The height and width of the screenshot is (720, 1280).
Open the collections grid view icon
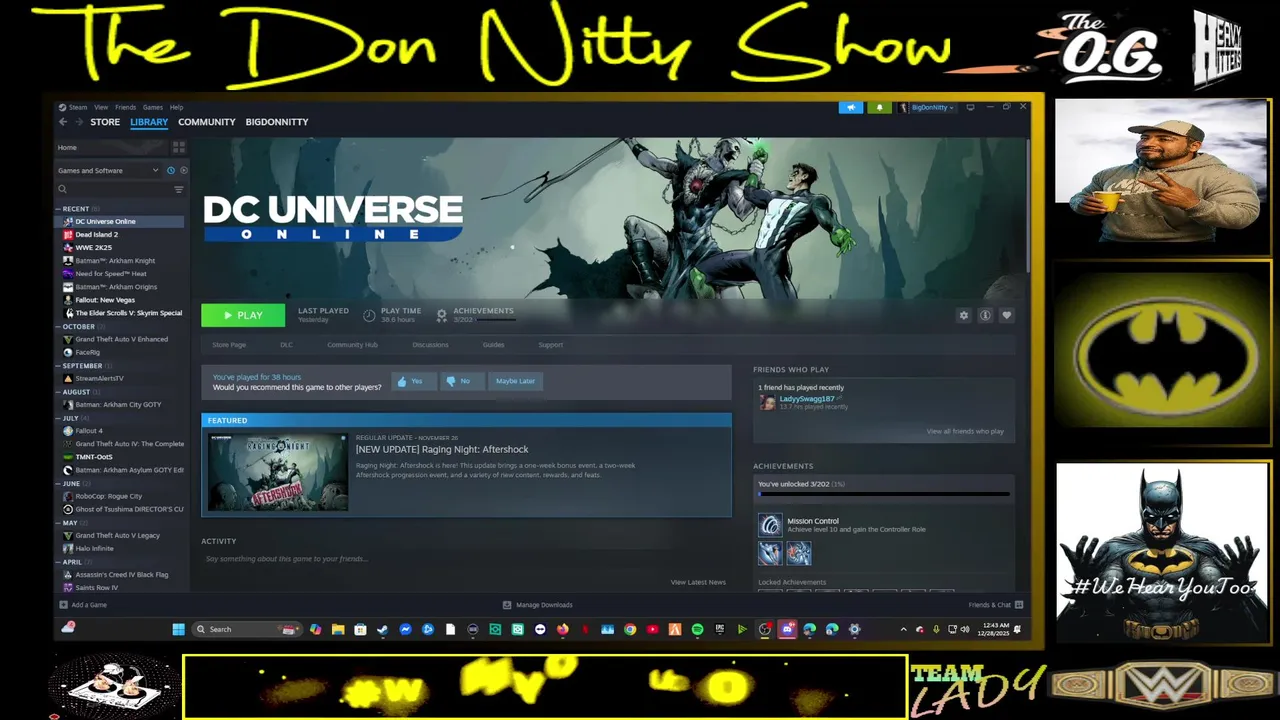179,147
